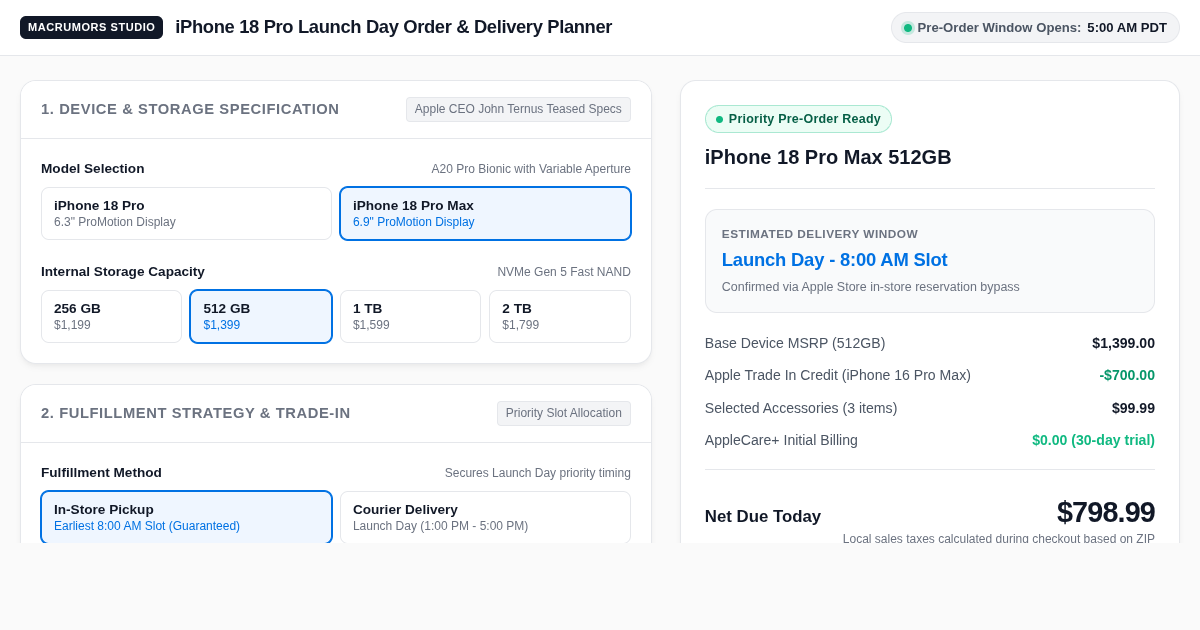Click the Device & Storage Specification section heading
Viewport: 1200px width, 630px height.
(190, 109)
